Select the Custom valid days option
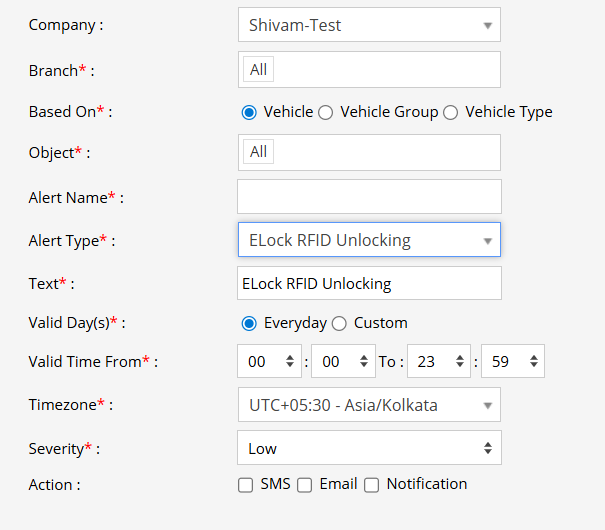Screen dimensions: 605x530 tap(339, 323)
